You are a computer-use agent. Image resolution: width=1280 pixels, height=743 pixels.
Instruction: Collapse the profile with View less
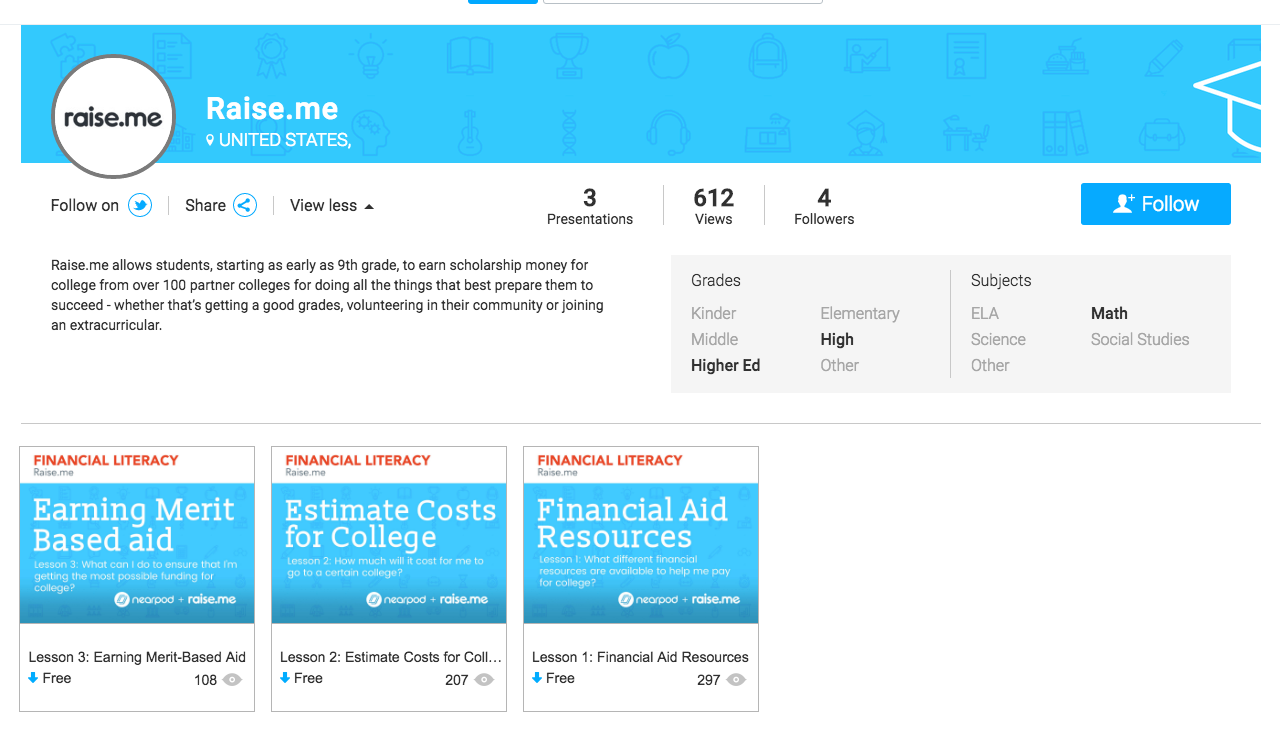(332, 205)
